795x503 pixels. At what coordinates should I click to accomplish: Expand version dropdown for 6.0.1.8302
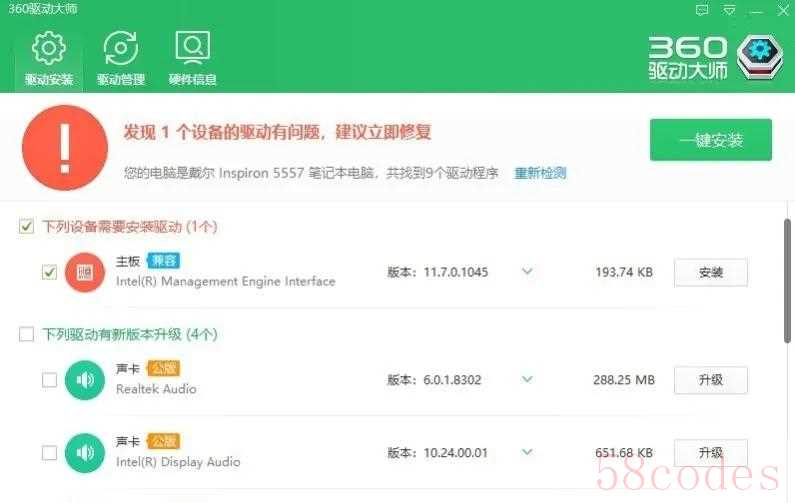527,379
